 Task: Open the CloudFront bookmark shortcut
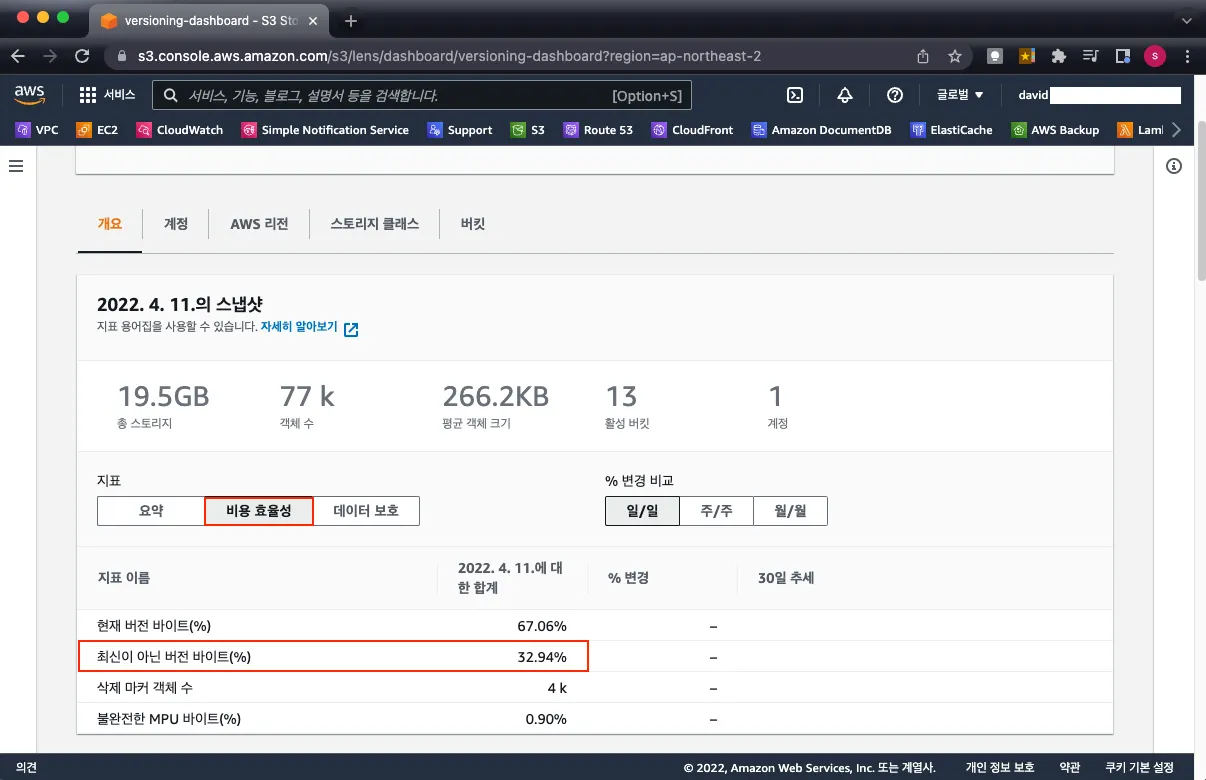pos(692,130)
